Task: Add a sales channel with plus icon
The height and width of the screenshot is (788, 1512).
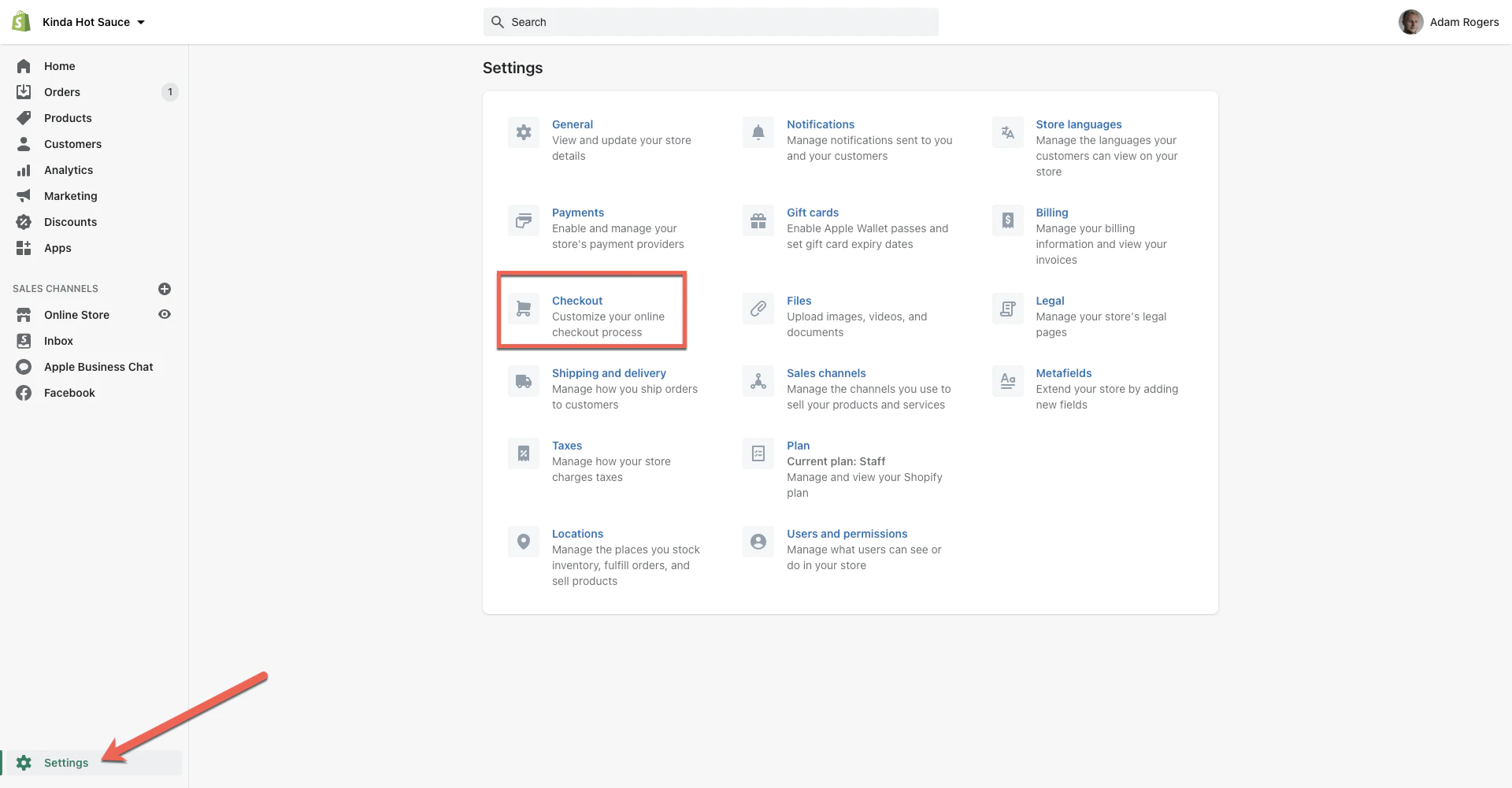Action: pos(165,289)
